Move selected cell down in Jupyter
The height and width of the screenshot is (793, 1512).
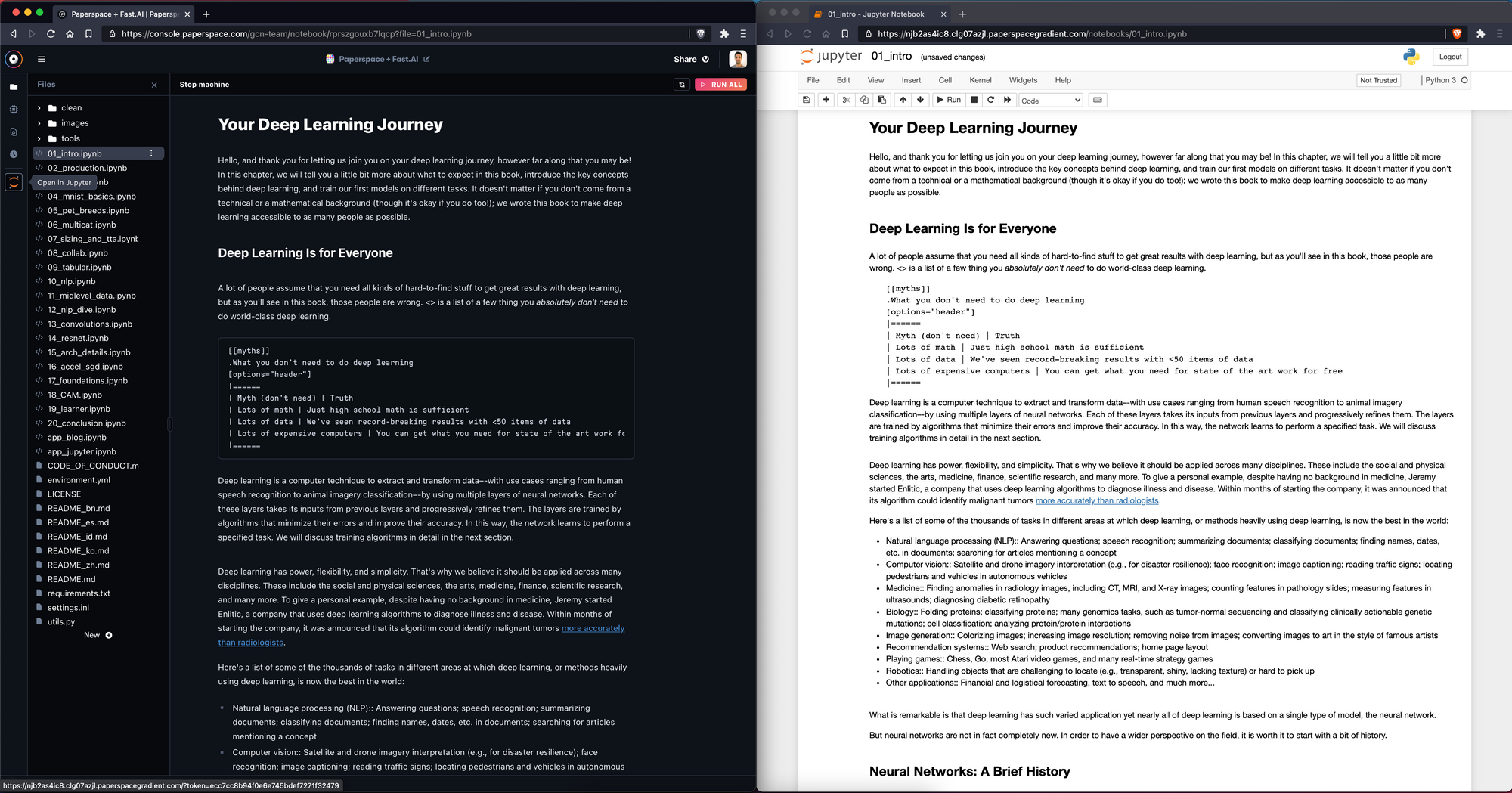point(920,100)
